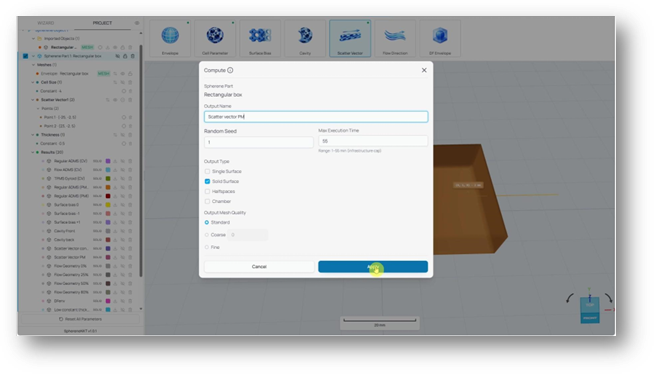Rotate view counterclockwise arrow near view cube
Viewport: 654px width, 374px height.
(x=570, y=298)
